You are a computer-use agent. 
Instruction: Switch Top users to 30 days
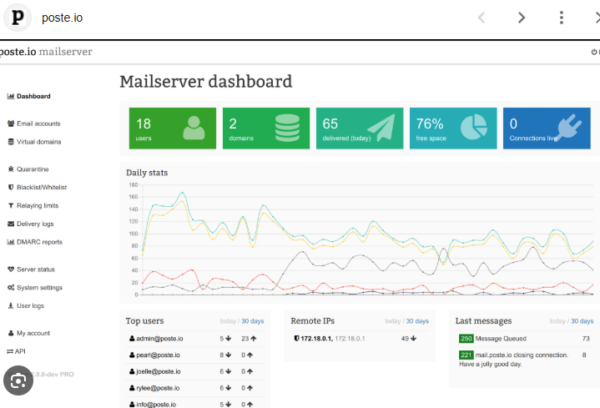pos(253,321)
